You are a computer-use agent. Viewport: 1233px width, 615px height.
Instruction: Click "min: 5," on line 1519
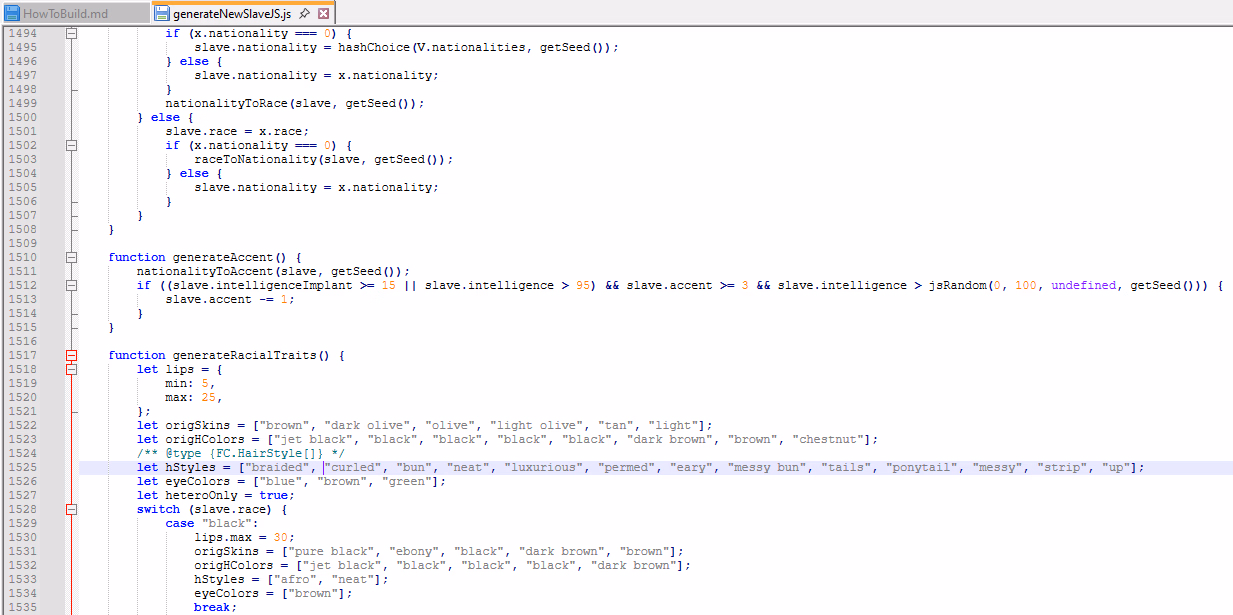tap(191, 383)
